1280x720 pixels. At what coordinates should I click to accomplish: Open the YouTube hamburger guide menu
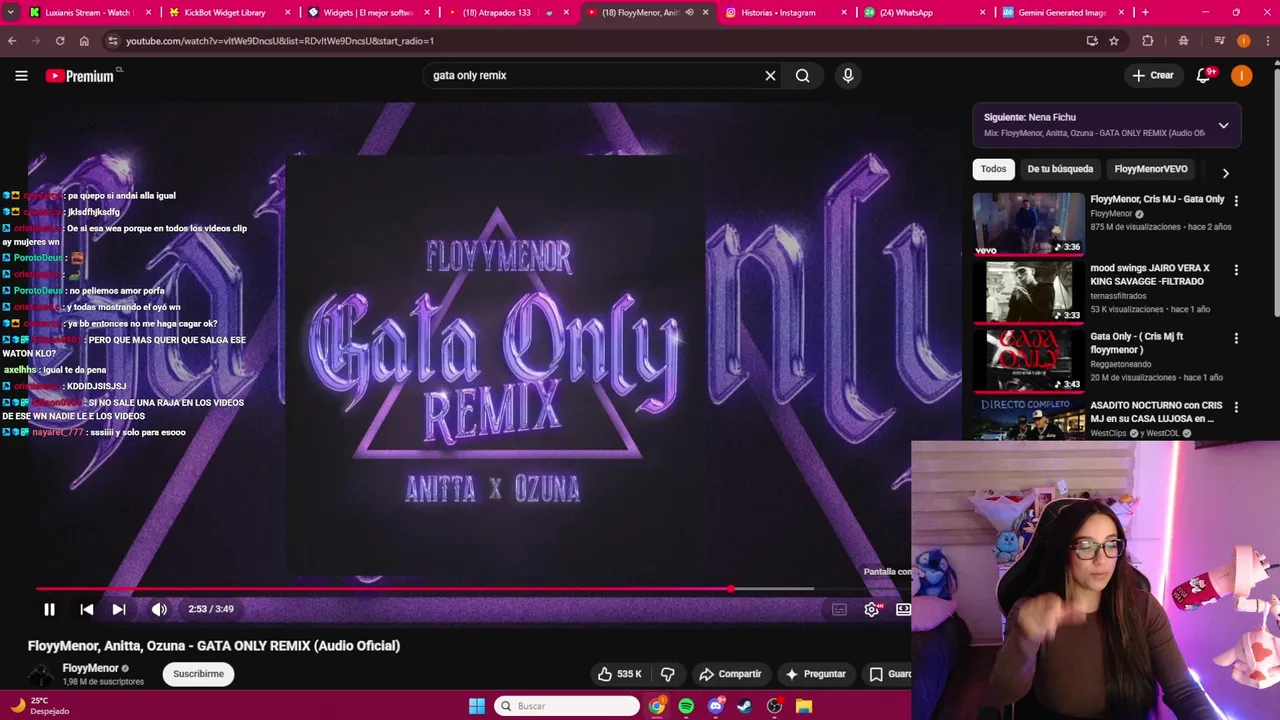pyautogui.click(x=21, y=75)
